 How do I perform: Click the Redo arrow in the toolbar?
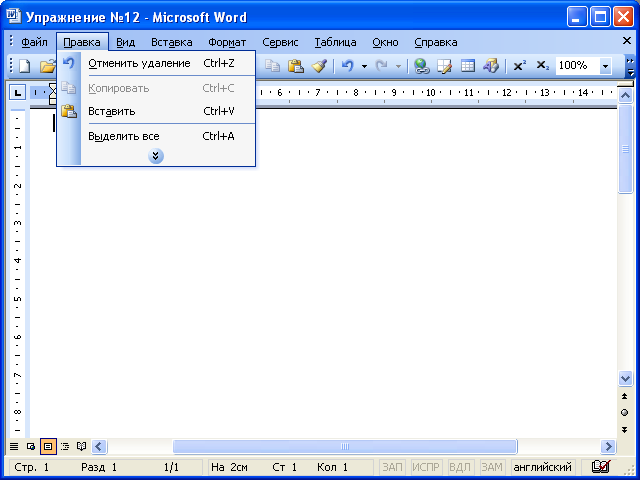pos(381,66)
